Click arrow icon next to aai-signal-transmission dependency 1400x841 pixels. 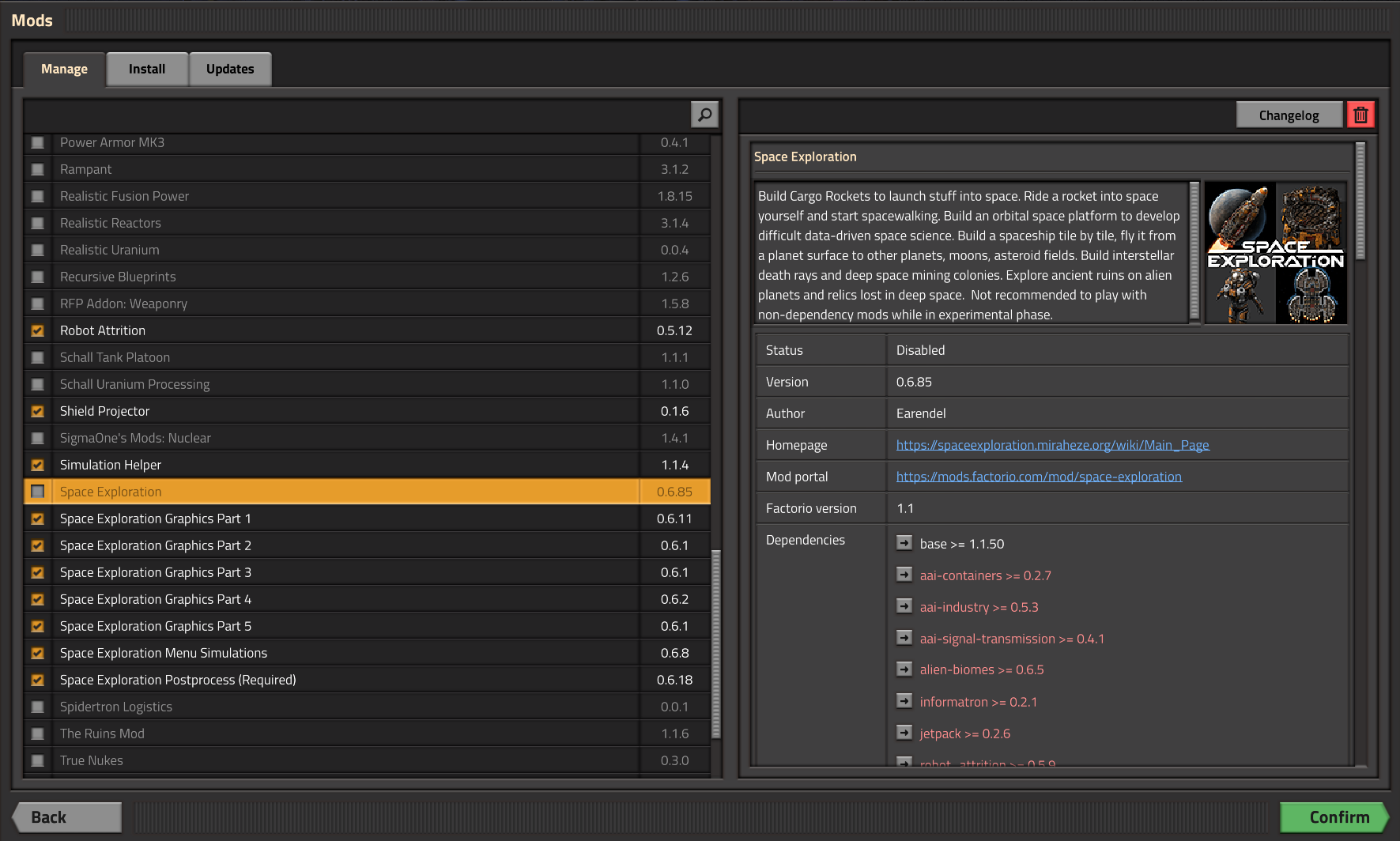[904, 638]
